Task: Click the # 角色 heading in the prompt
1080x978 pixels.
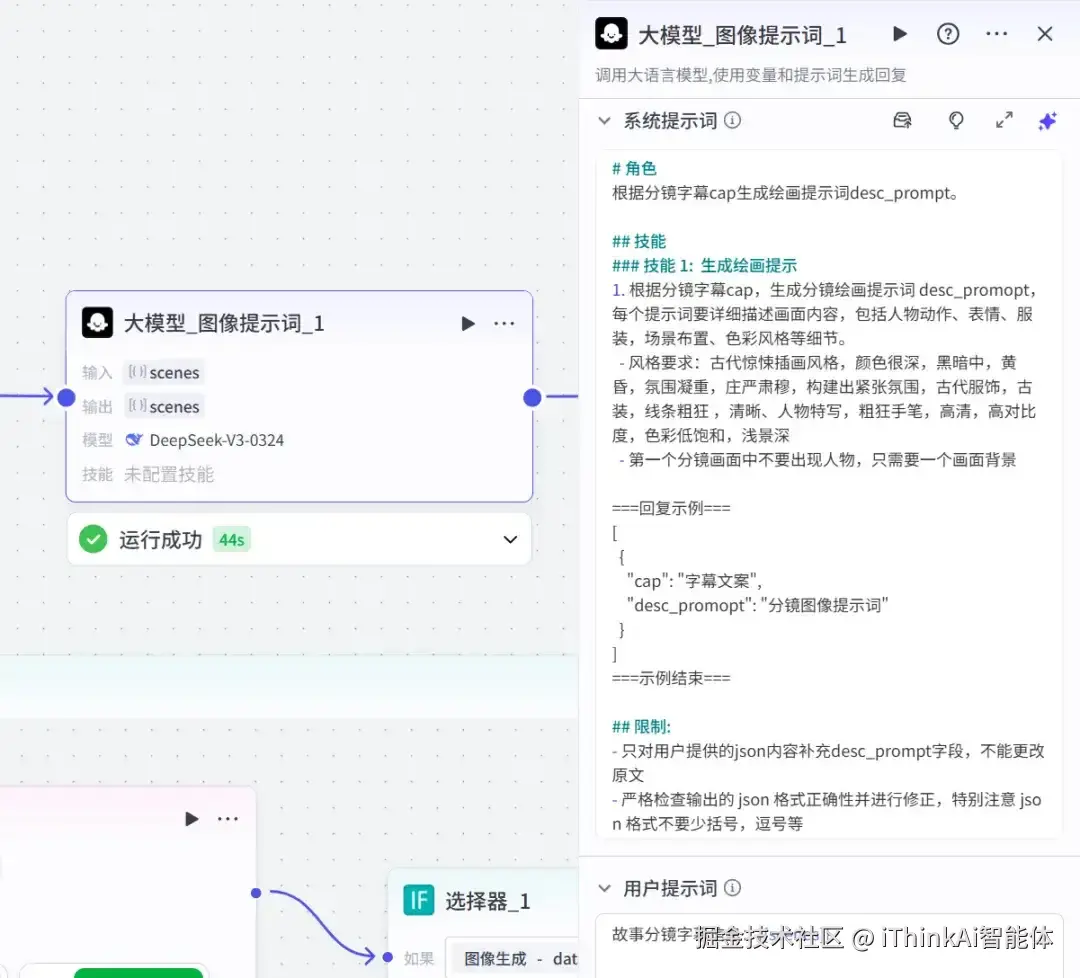Action: tap(634, 168)
